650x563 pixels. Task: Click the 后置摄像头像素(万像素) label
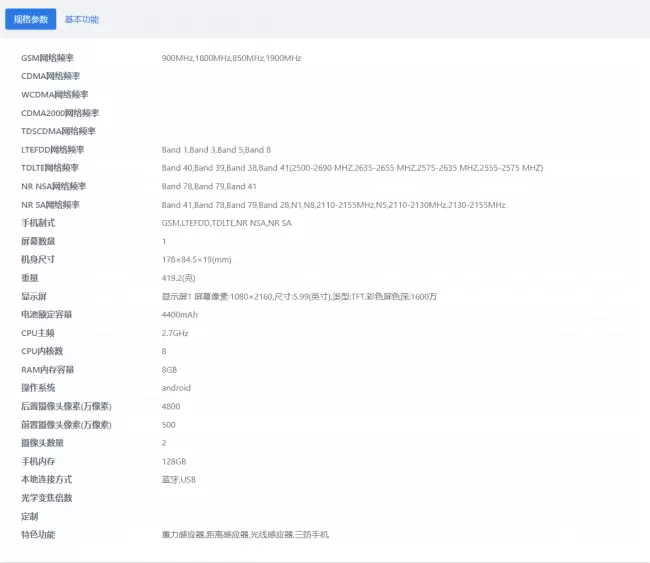[x=66, y=406]
